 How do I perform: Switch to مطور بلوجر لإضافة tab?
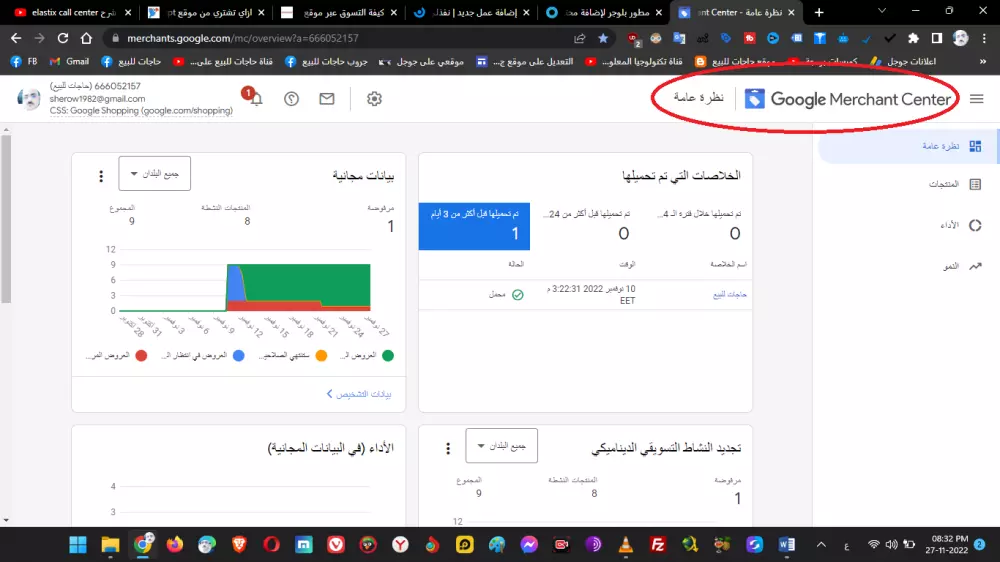click(605, 12)
